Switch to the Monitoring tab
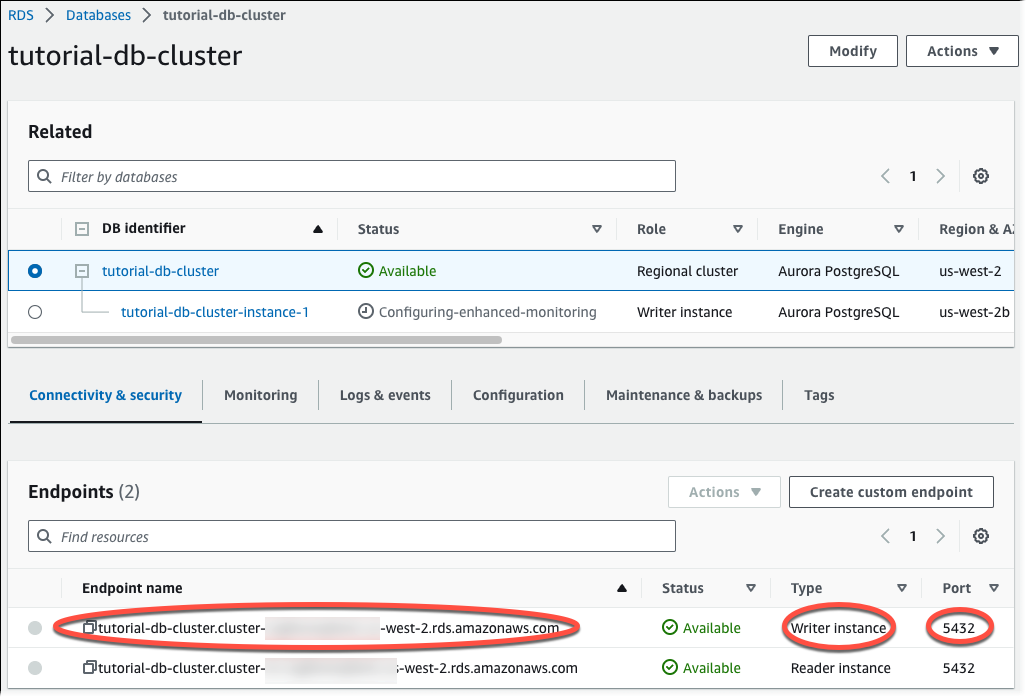 (x=260, y=394)
